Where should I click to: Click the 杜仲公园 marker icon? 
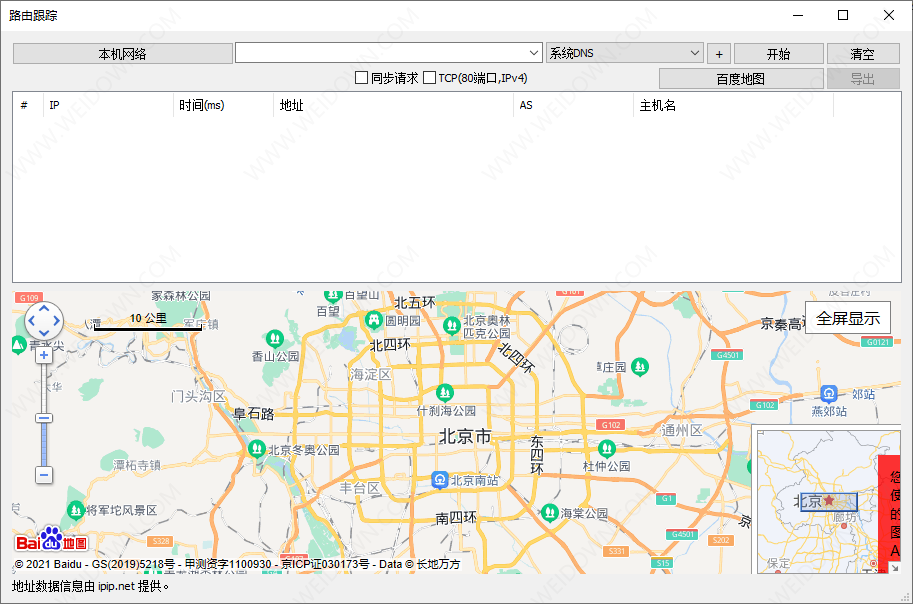point(607,448)
